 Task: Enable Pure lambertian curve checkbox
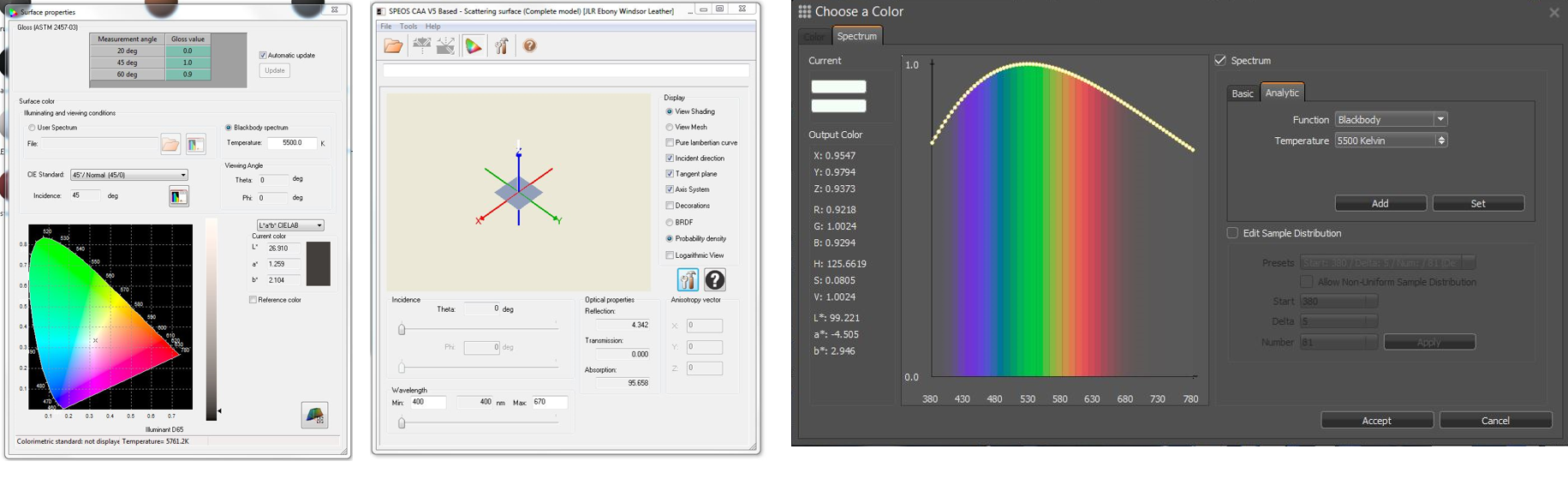pos(670,143)
